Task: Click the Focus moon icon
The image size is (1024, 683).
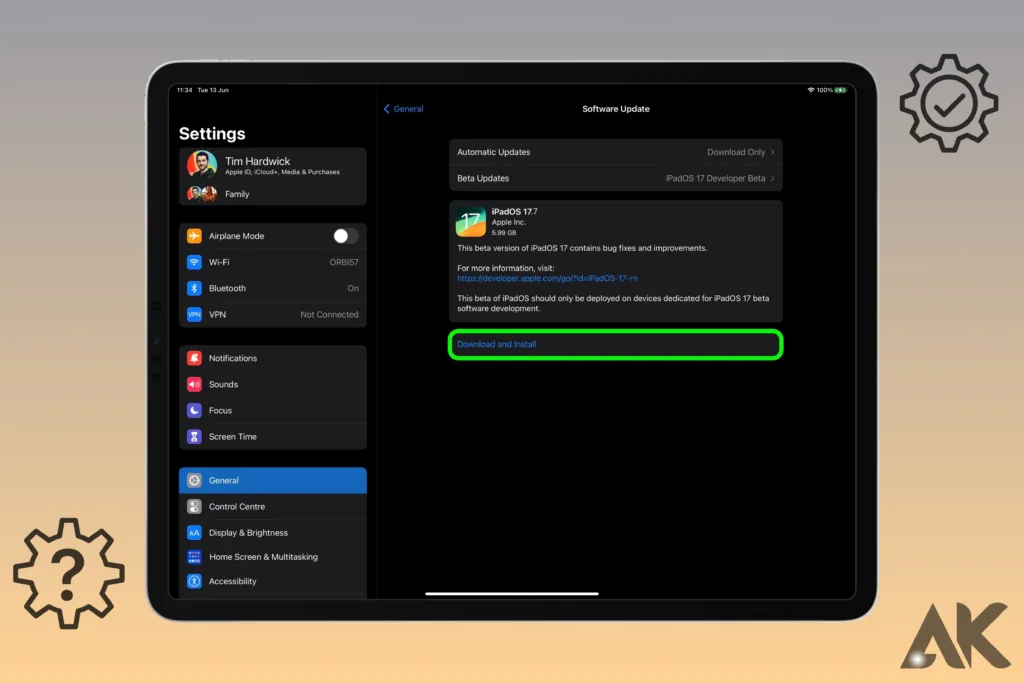Action: tap(194, 410)
